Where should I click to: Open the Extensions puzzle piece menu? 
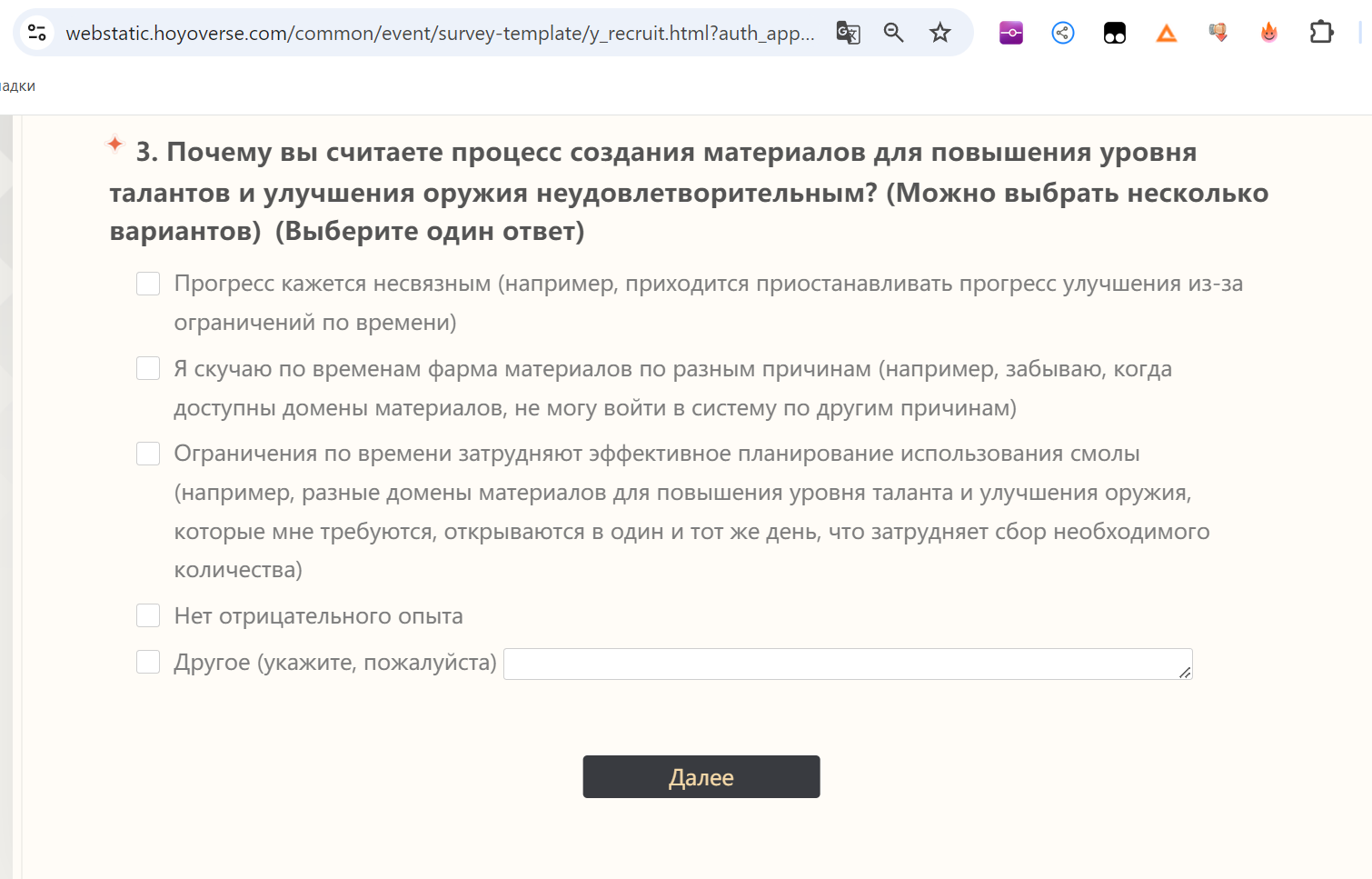[x=1321, y=34]
